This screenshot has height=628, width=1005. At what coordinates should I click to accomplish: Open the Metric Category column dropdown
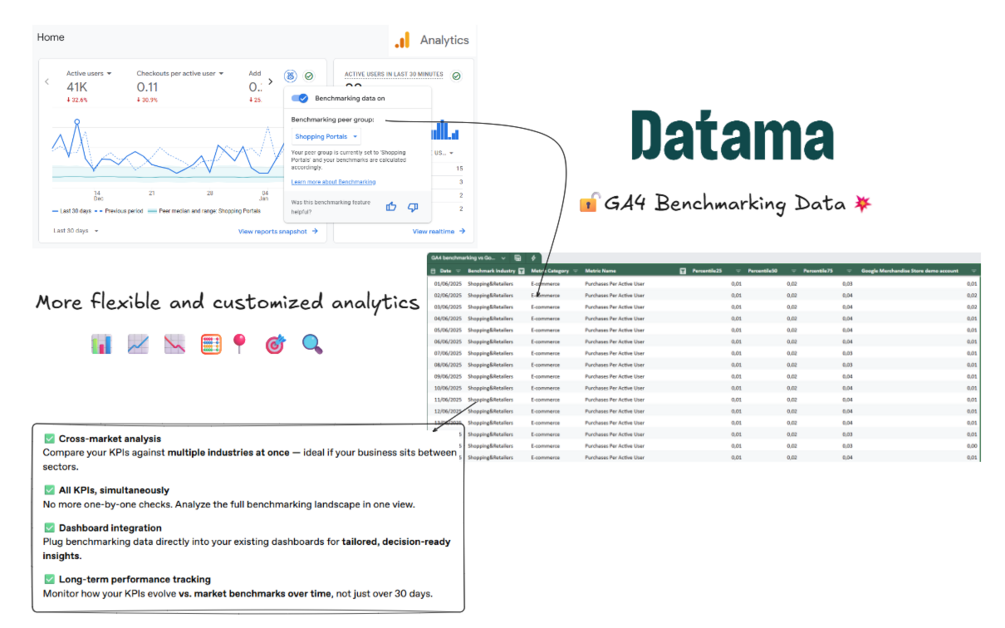click(x=576, y=271)
